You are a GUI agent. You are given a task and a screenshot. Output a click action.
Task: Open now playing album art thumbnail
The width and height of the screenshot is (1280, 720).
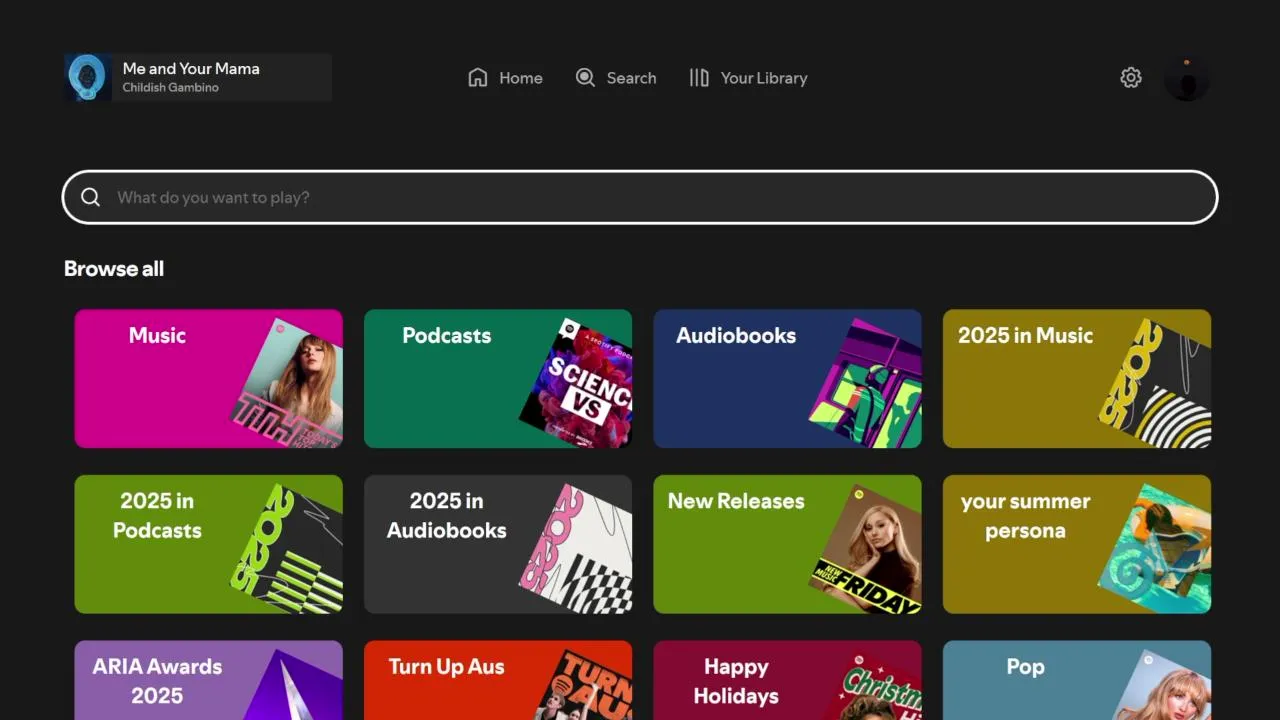88,78
